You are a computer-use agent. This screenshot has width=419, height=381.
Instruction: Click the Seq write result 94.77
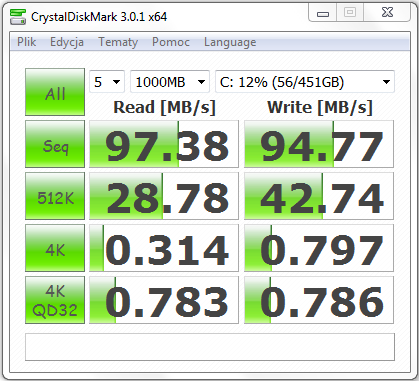tap(319, 144)
